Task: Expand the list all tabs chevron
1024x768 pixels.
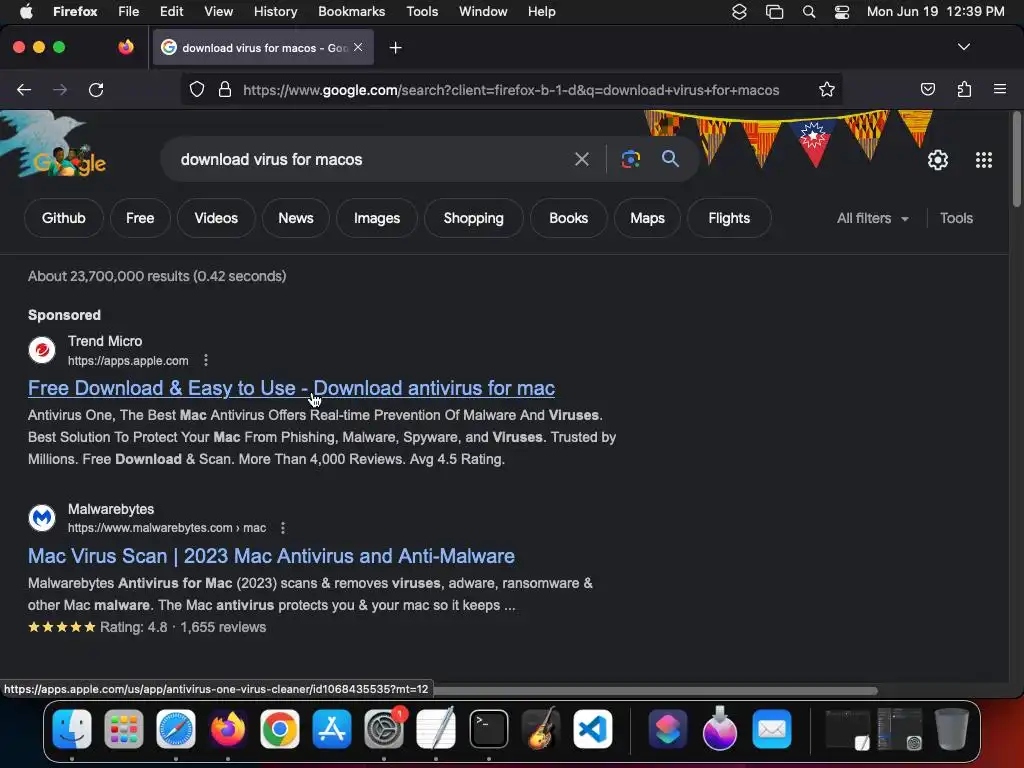Action: (x=964, y=47)
